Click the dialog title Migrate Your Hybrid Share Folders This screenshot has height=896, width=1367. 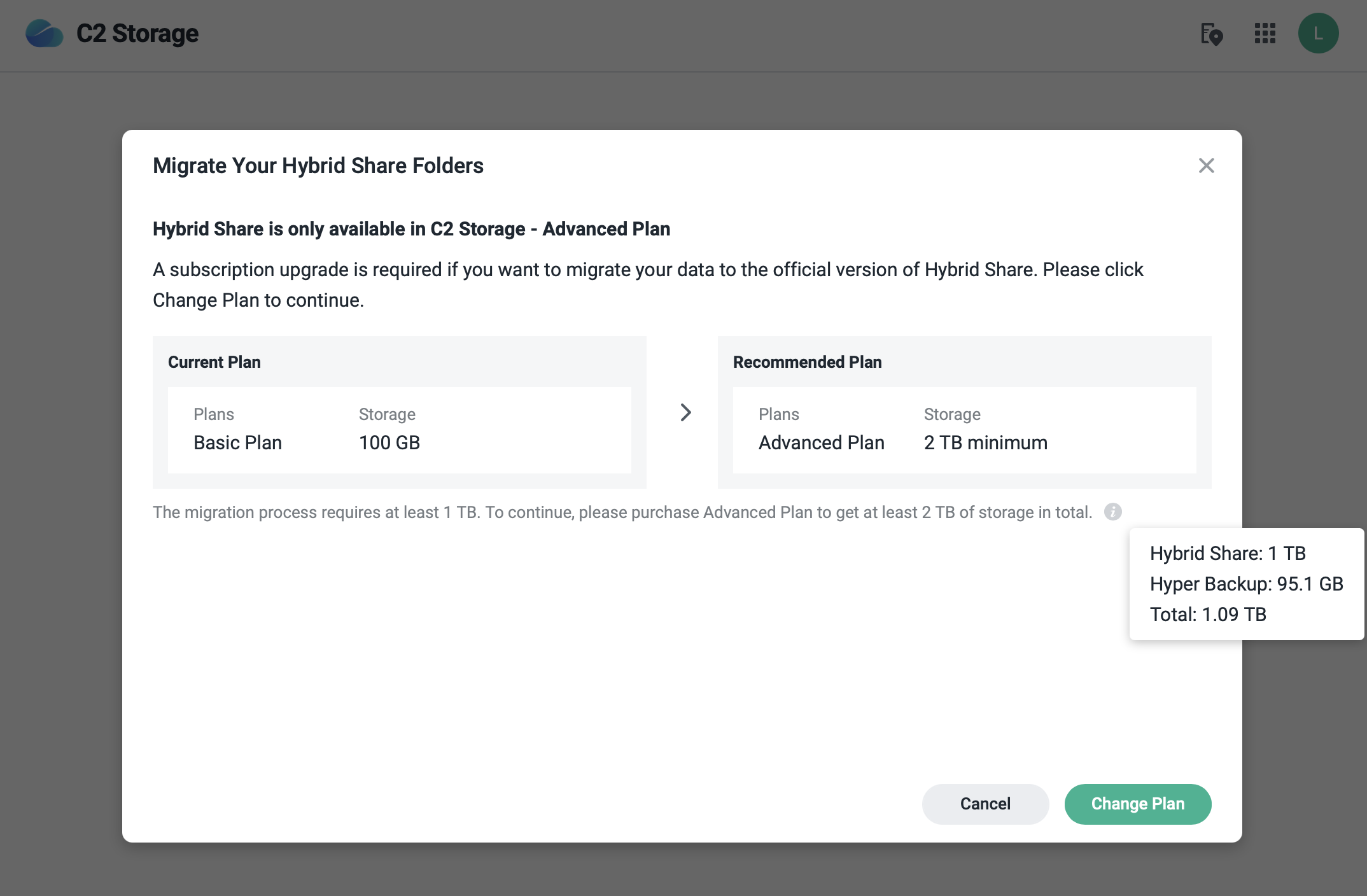(318, 165)
